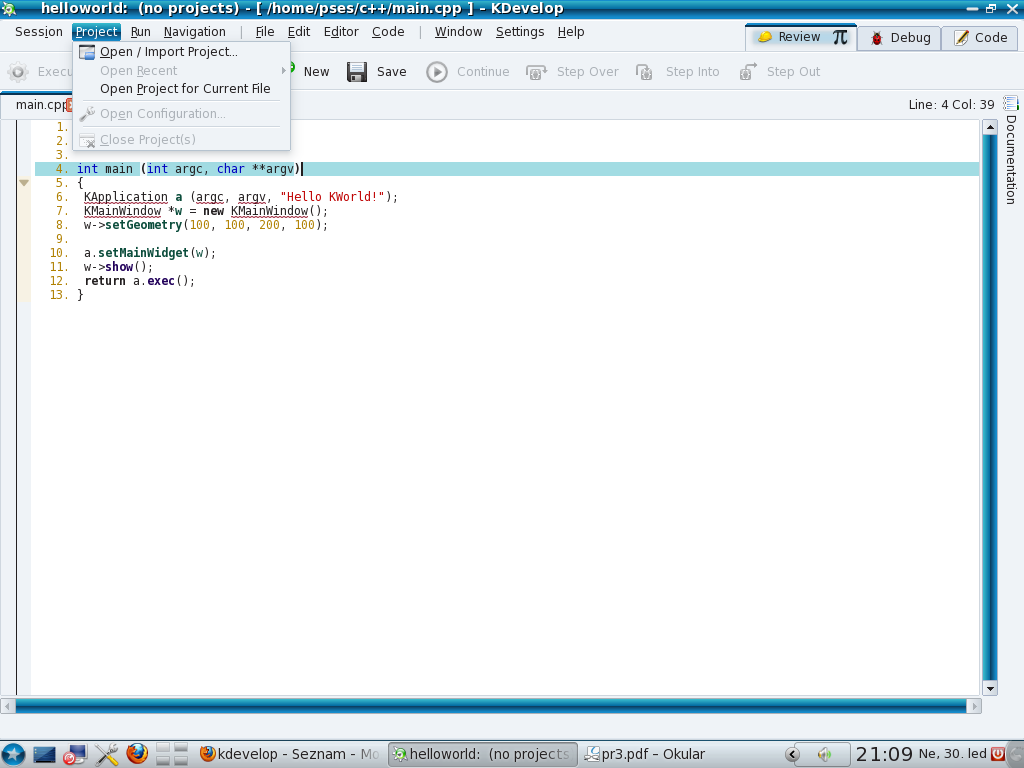Open the Window menu
This screenshot has width=1024, height=768.
tap(458, 32)
